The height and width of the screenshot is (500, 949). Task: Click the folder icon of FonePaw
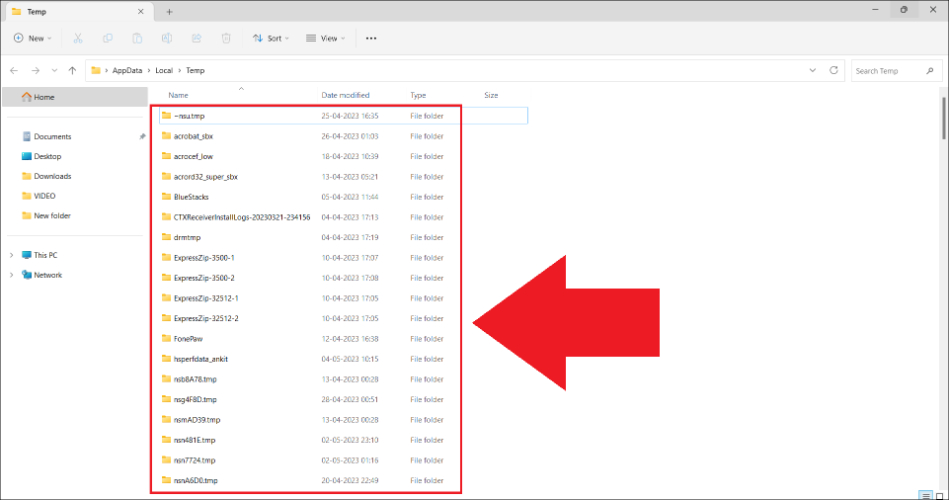(x=166, y=338)
